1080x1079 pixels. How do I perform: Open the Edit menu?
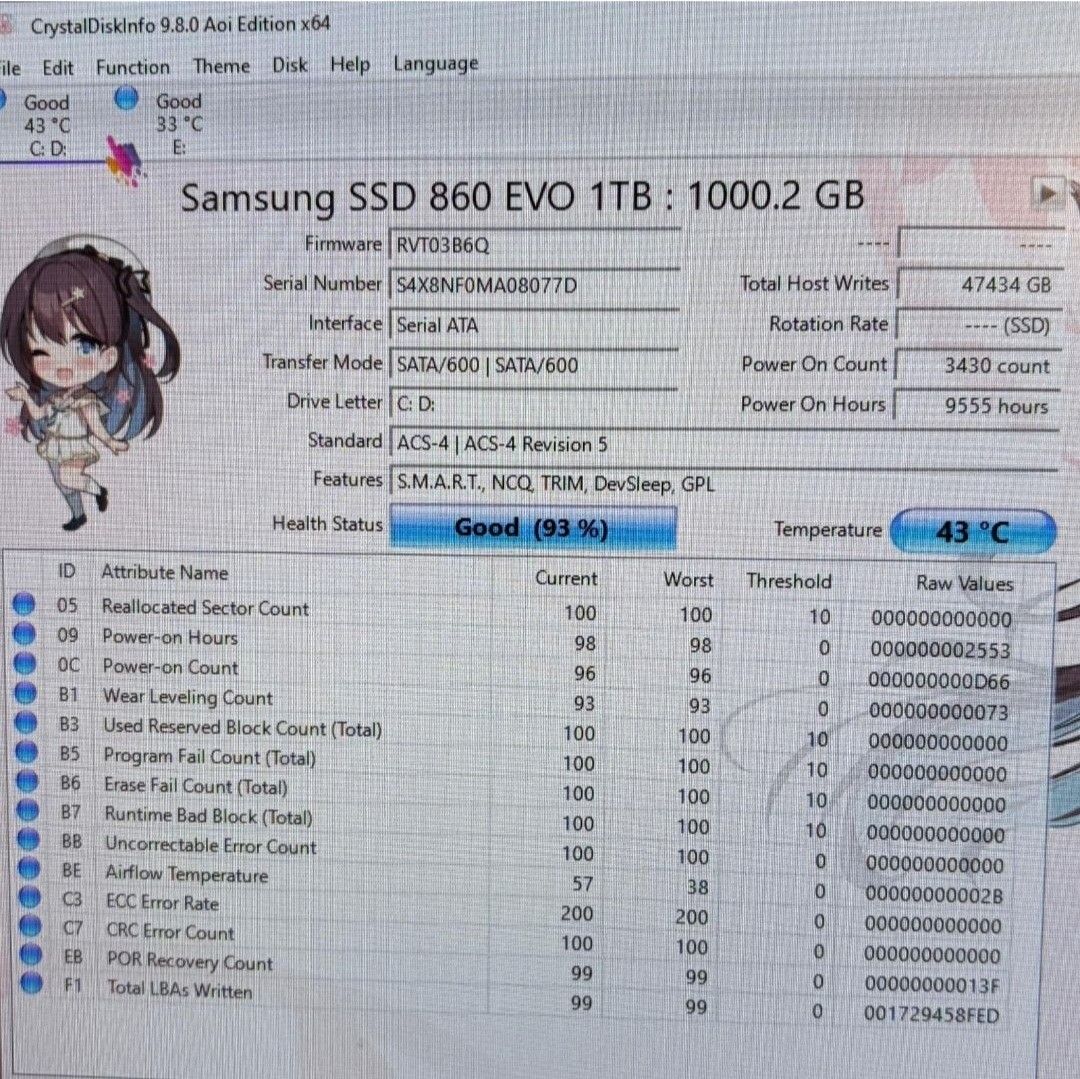click(x=58, y=67)
